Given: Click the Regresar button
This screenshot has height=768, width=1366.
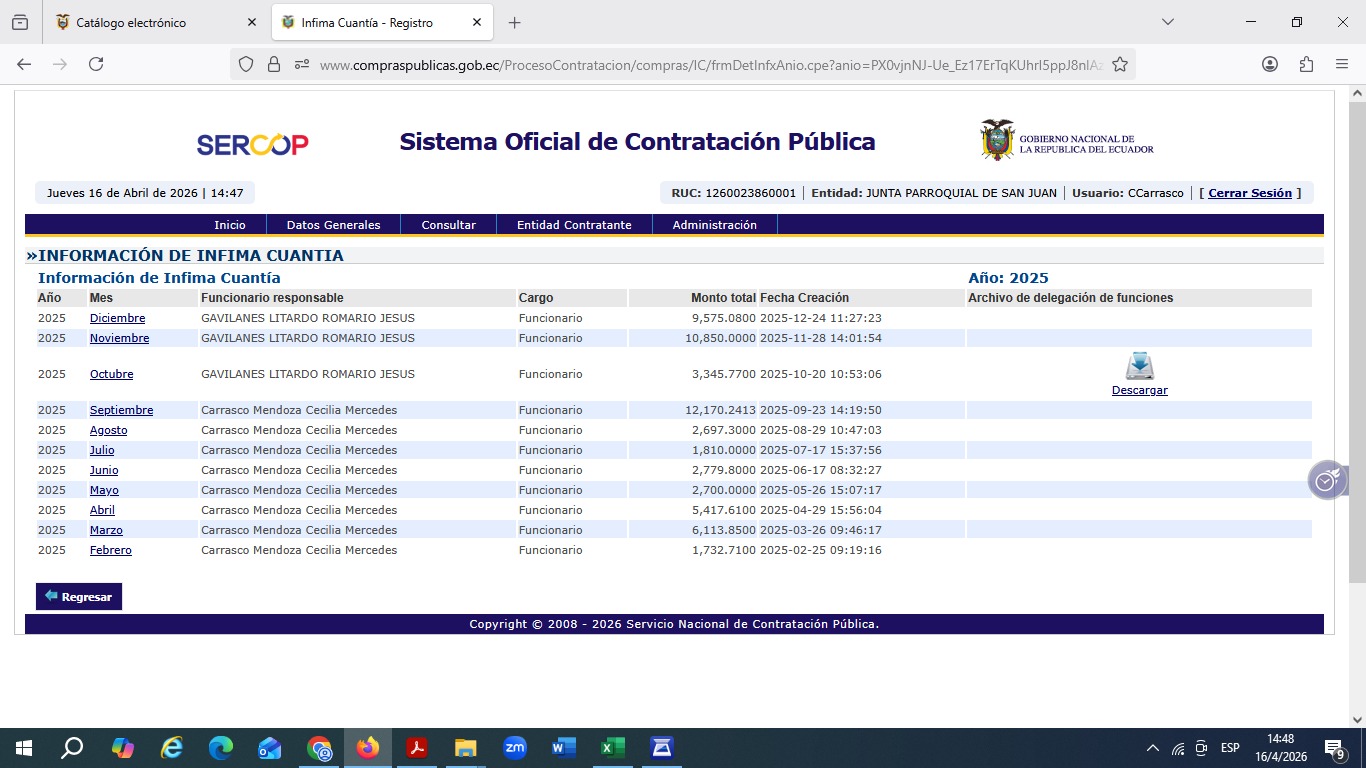Looking at the screenshot, I should [79, 597].
